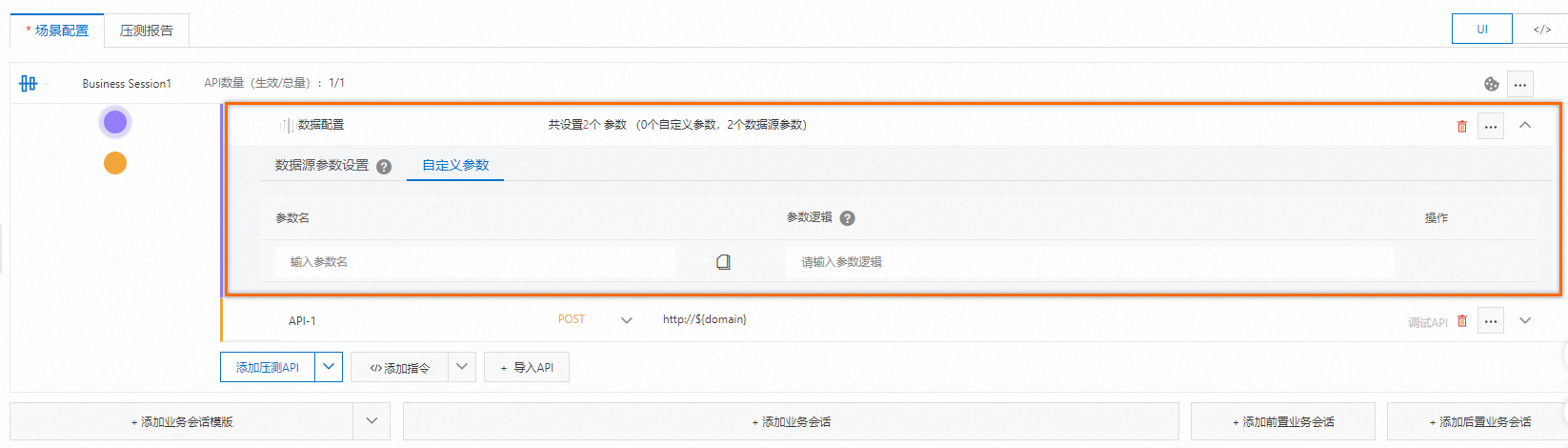Click the 调试API link
Screen dimensions: 1568x448
click(1428, 322)
